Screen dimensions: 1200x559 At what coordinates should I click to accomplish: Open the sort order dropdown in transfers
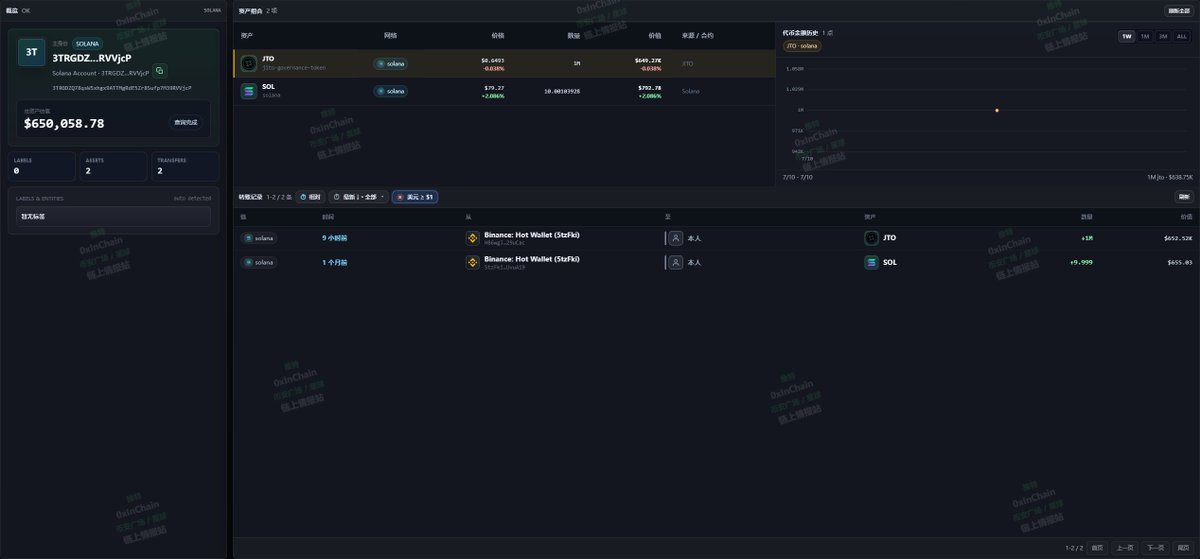pos(359,197)
